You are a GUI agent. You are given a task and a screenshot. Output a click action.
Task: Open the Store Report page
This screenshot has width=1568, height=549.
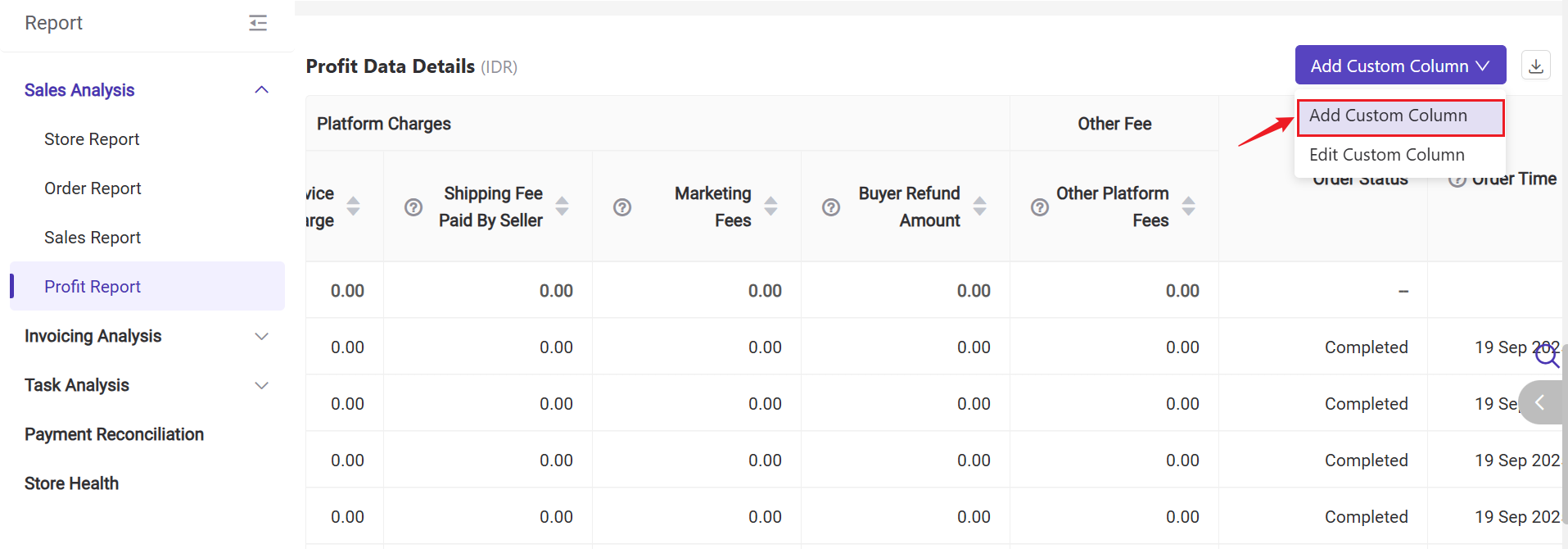pos(92,139)
